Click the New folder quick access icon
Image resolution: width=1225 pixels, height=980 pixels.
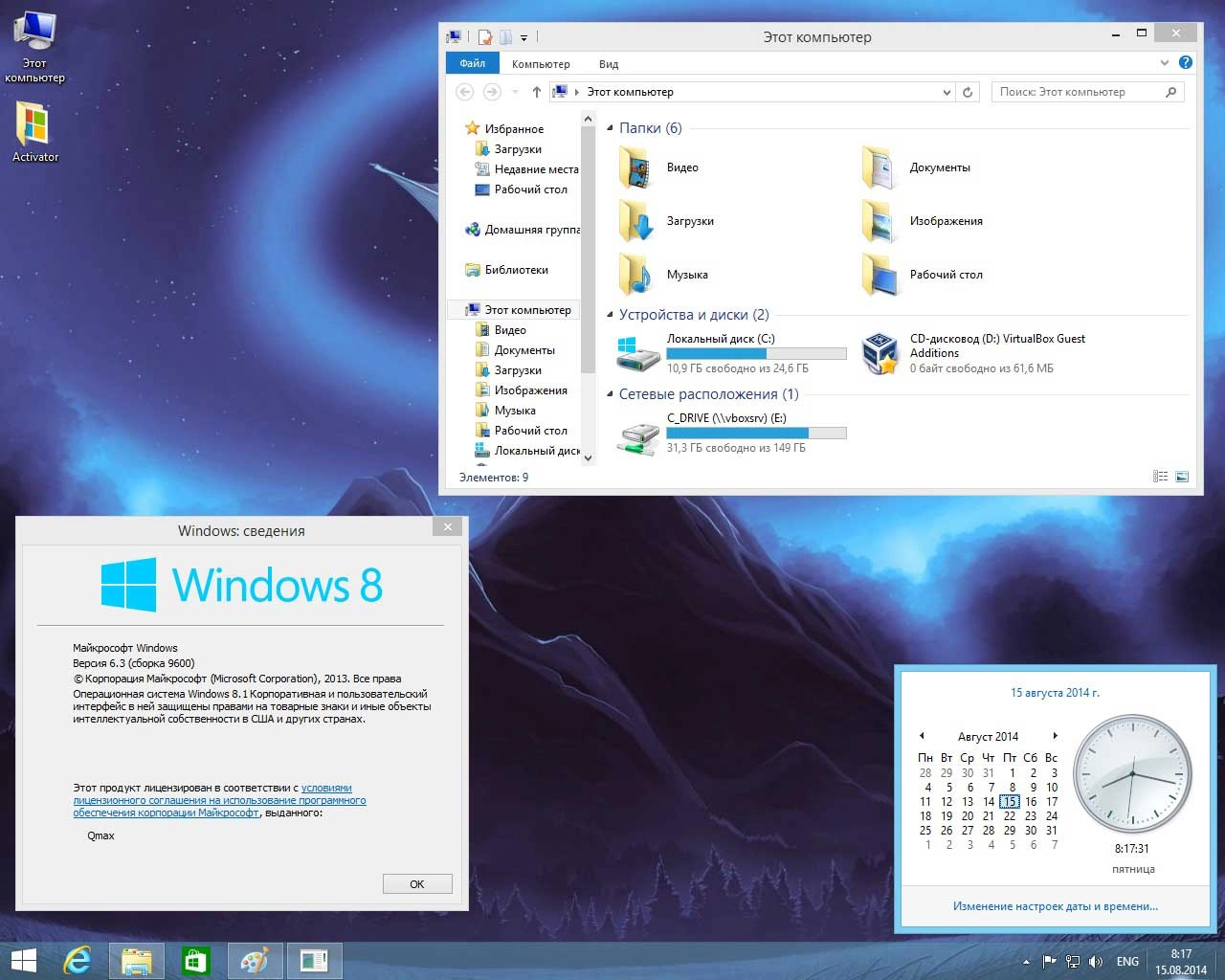pos(505,37)
